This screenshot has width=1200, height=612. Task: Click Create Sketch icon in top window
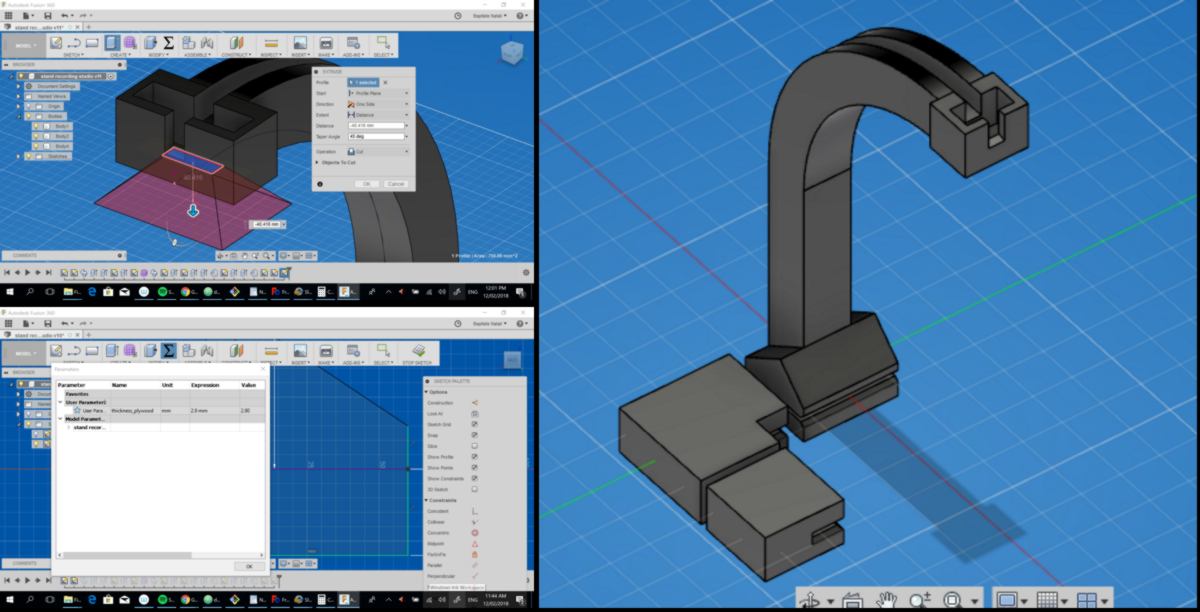[x=55, y=43]
